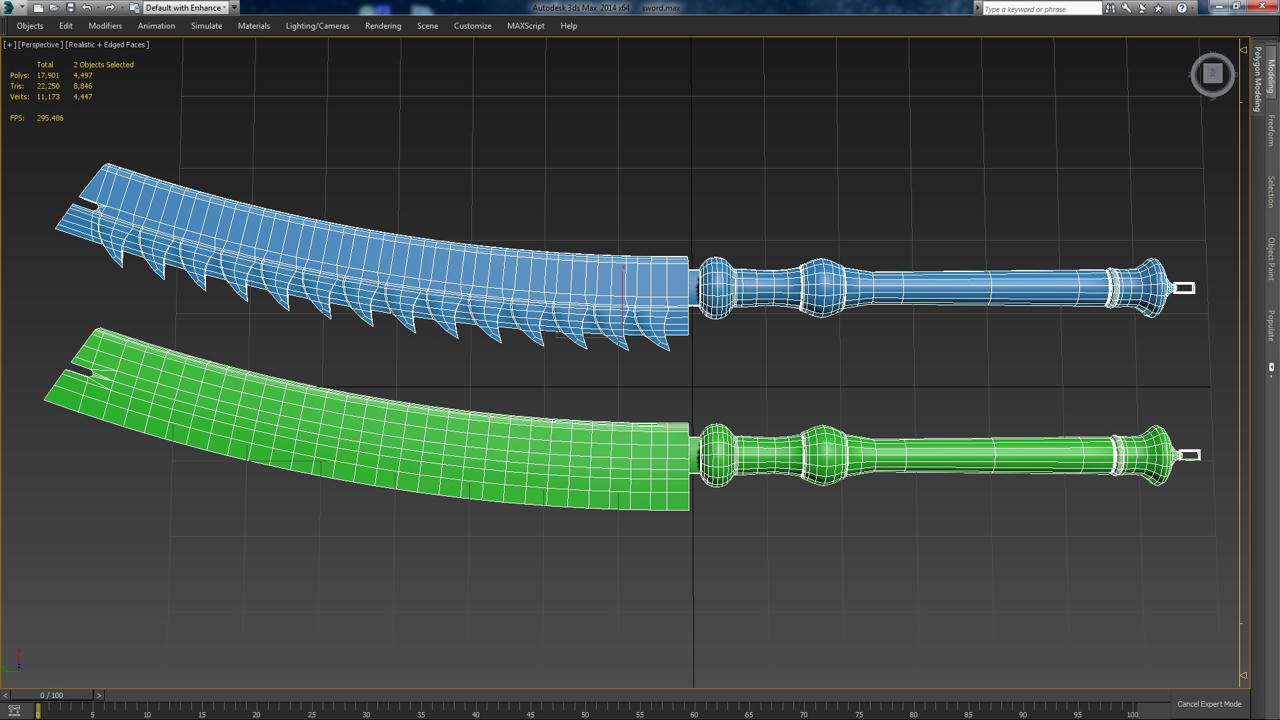The image size is (1280, 720).
Task: Expand the quick access toolbar customize arrow
Action: point(234,8)
